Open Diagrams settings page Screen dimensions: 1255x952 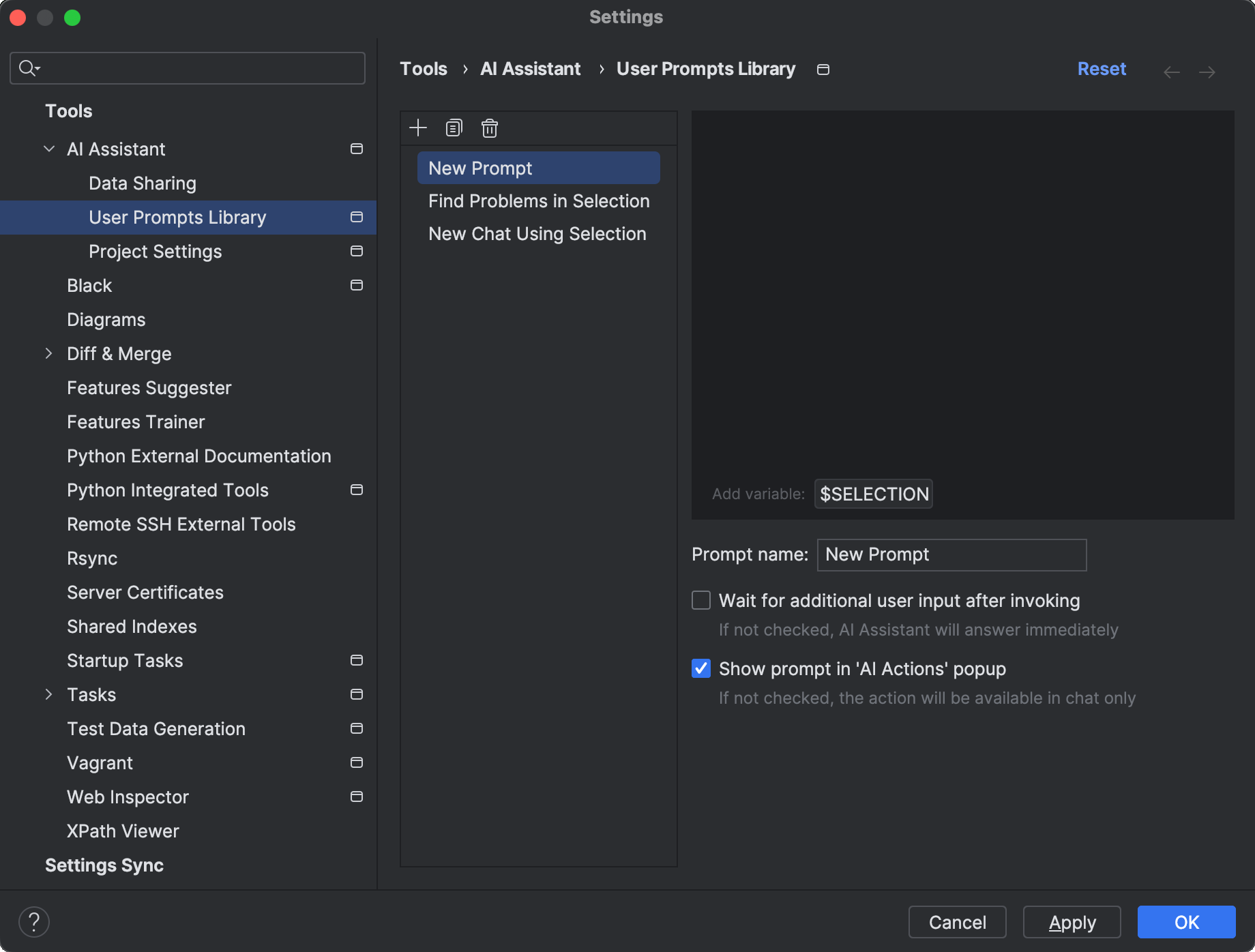[106, 319]
